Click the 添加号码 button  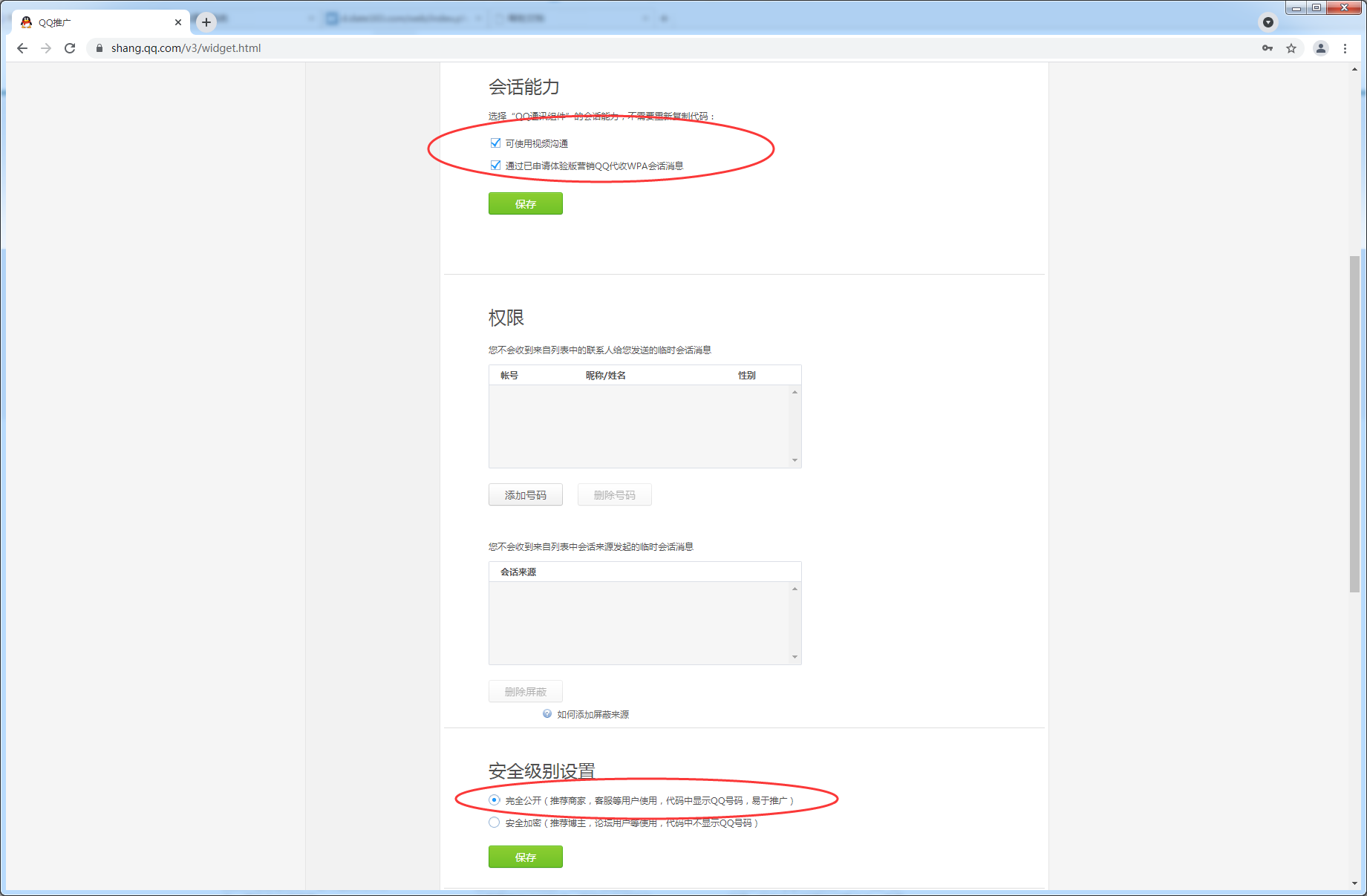(x=525, y=495)
